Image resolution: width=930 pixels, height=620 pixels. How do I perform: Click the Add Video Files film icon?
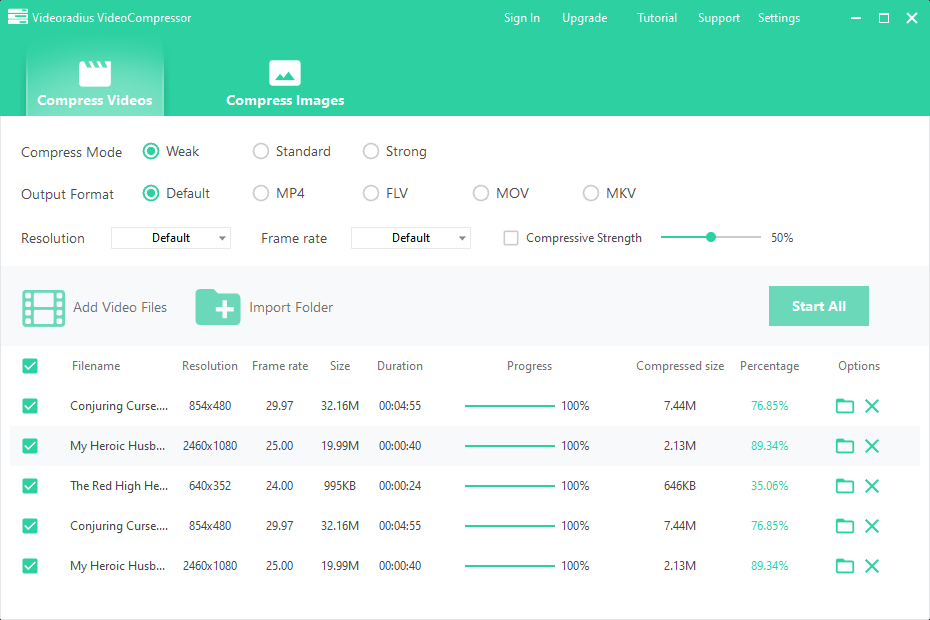click(x=44, y=308)
